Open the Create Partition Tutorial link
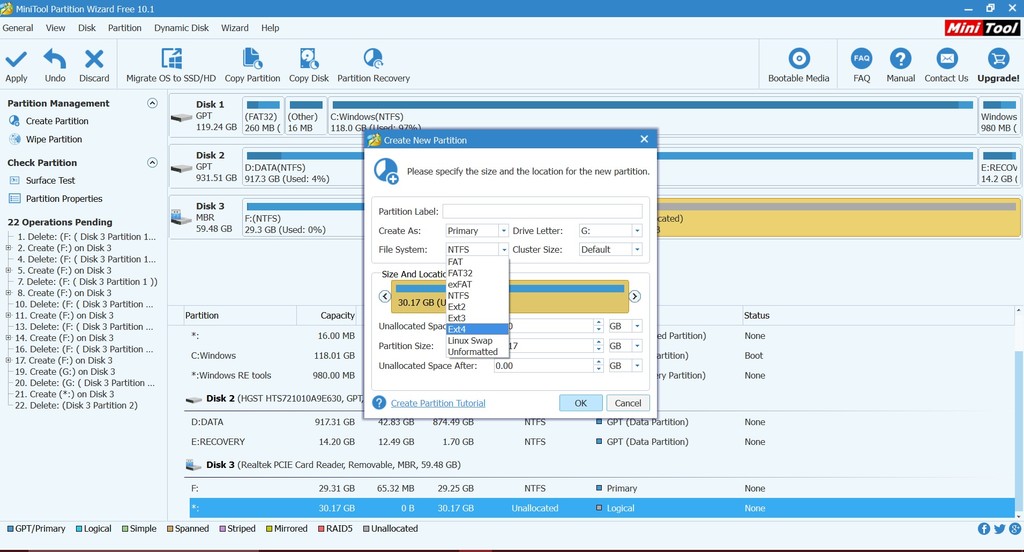This screenshot has height=552, width=1024. 438,403
